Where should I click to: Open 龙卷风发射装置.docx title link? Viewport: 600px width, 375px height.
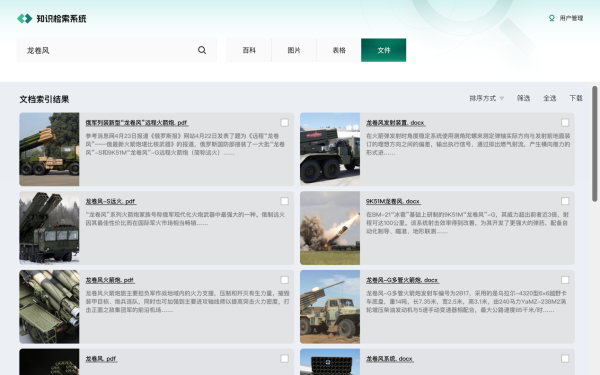coord(396,123)
